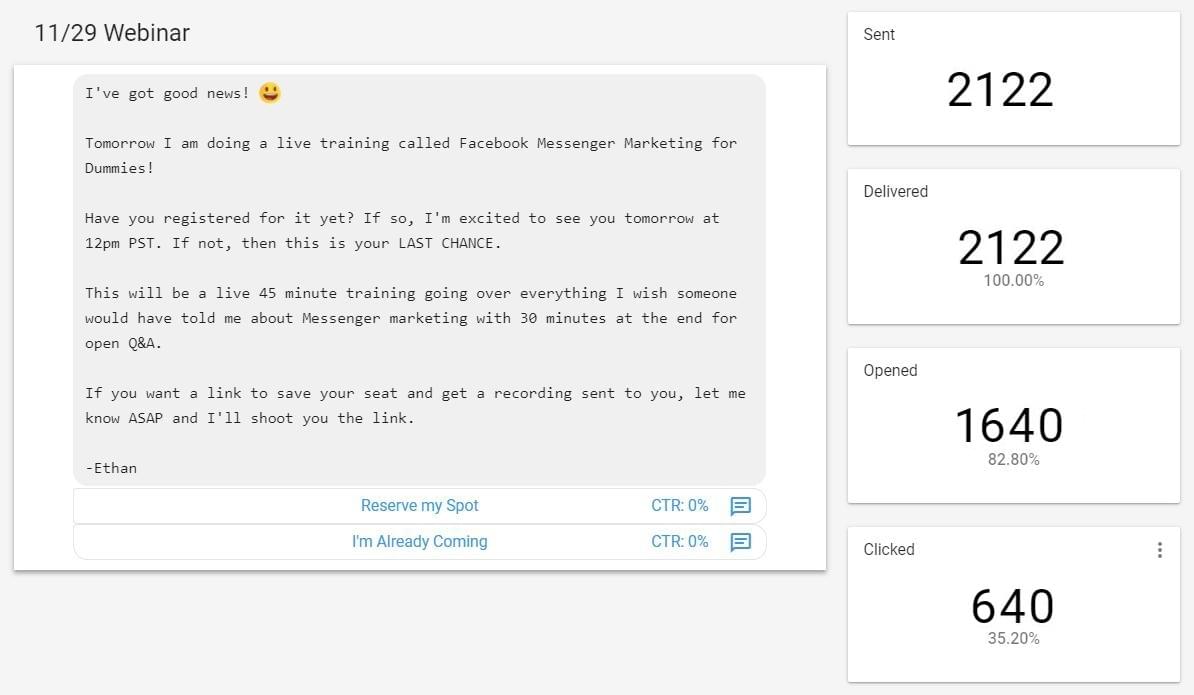The height and width of the screenshot is (695, 1194).
Task: Click the 35.20% click rate
Action: coord(1013,639)
